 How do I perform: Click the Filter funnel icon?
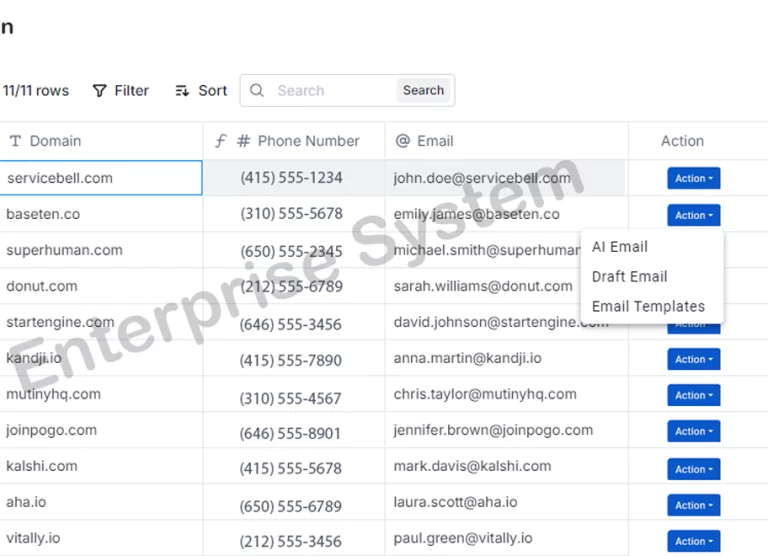[x=99, y=91]
